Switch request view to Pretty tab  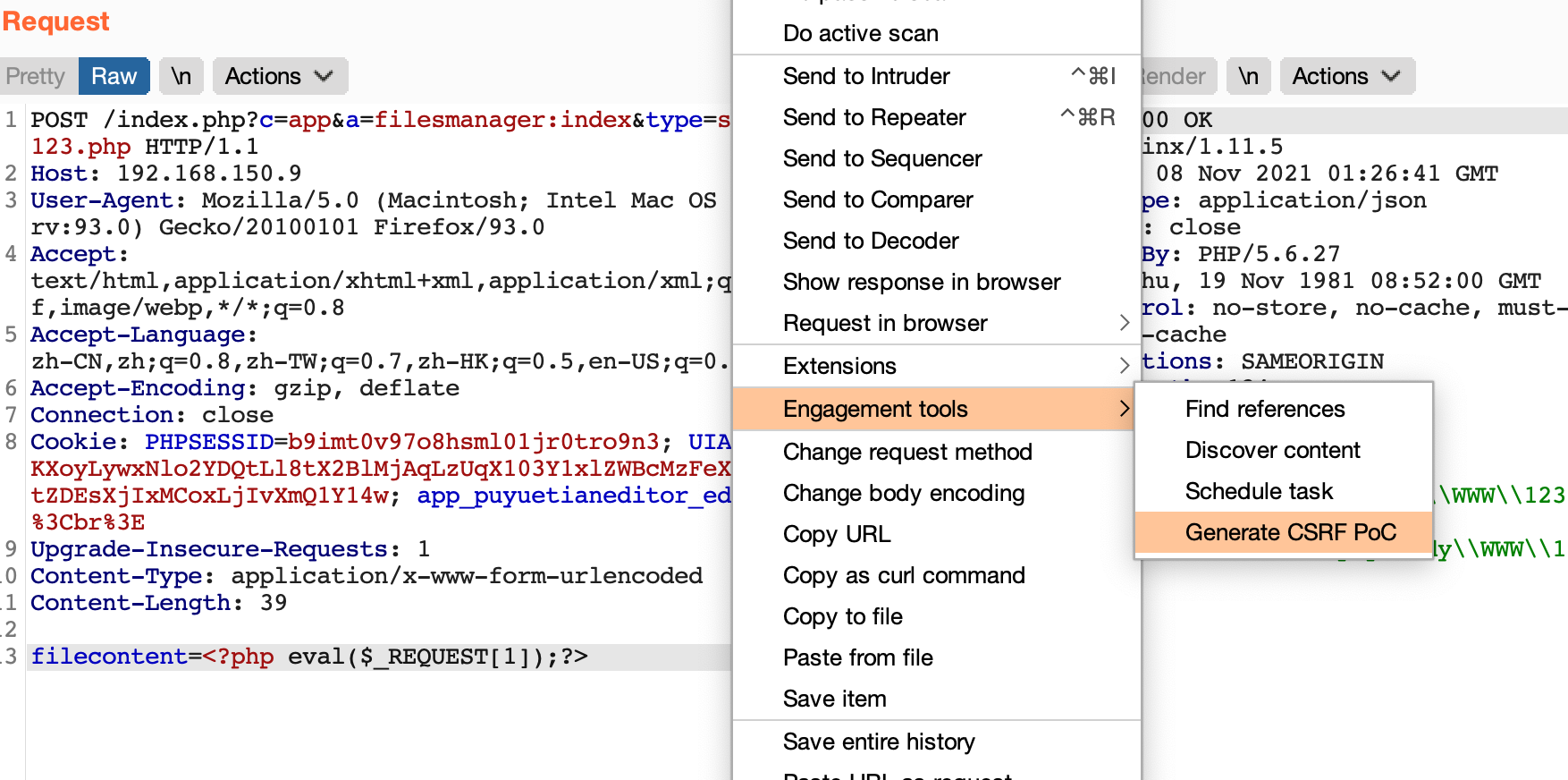37,76
